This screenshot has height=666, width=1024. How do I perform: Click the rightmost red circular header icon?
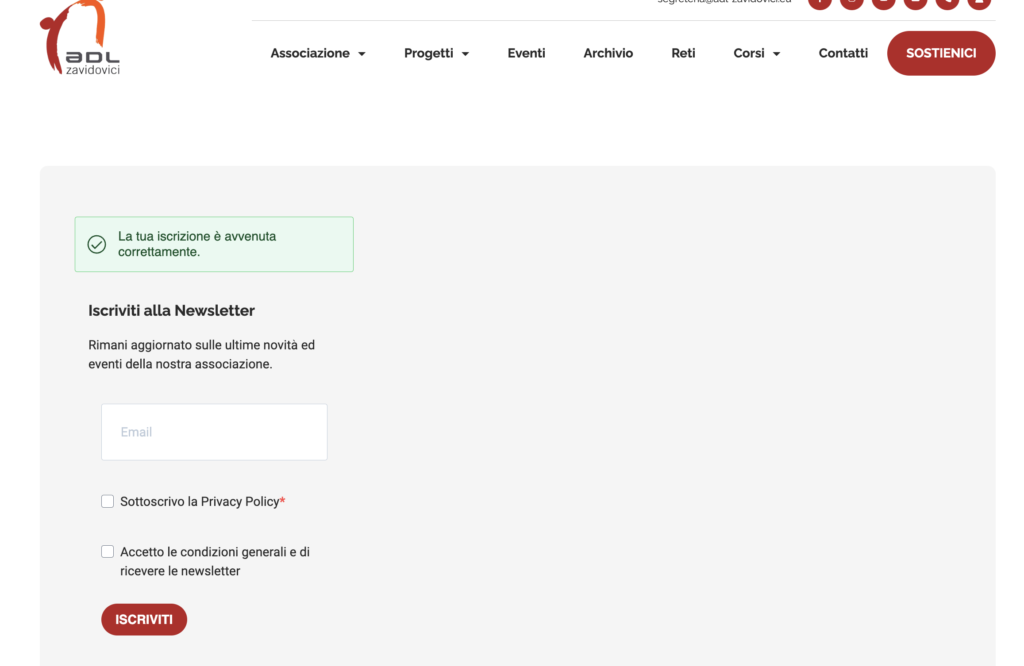point(979,3)
